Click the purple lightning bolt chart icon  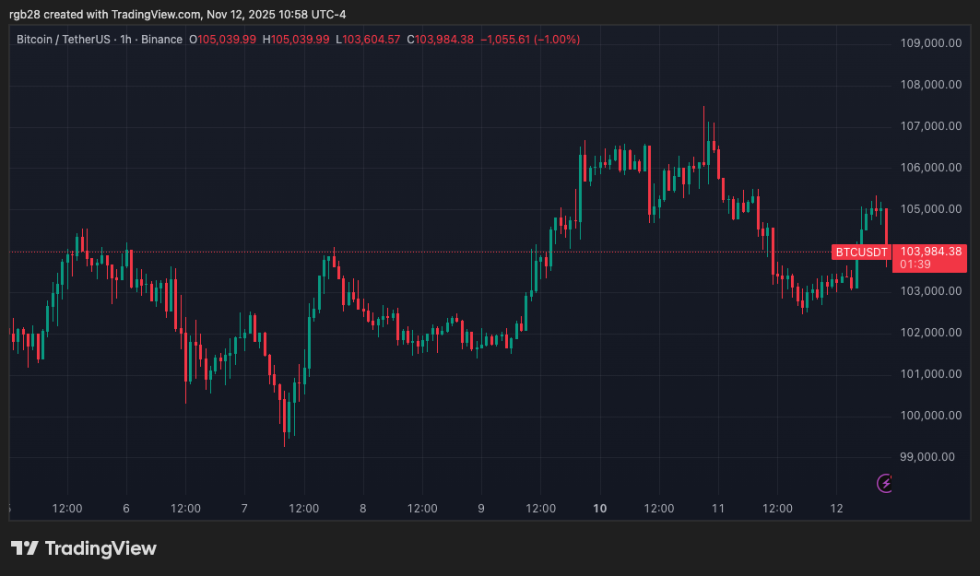point(884,483)
